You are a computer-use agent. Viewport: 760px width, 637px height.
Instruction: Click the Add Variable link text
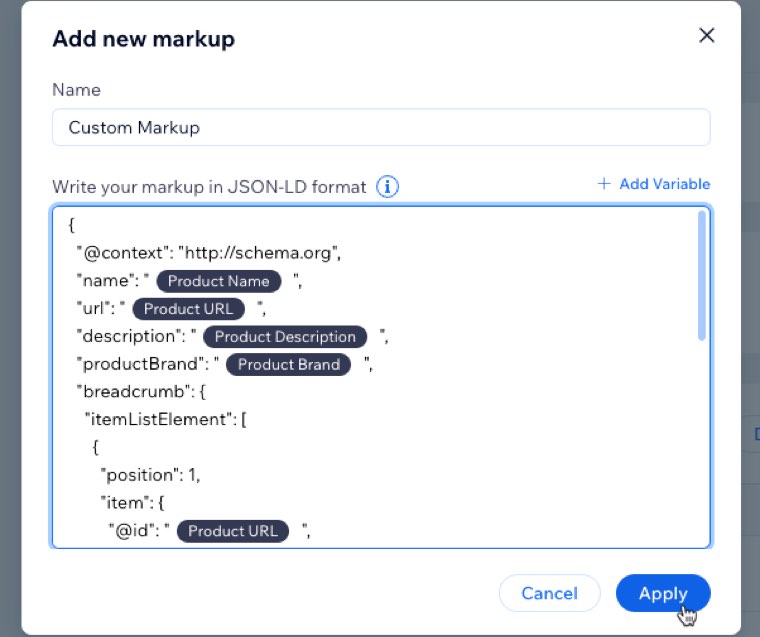point(665,184)
